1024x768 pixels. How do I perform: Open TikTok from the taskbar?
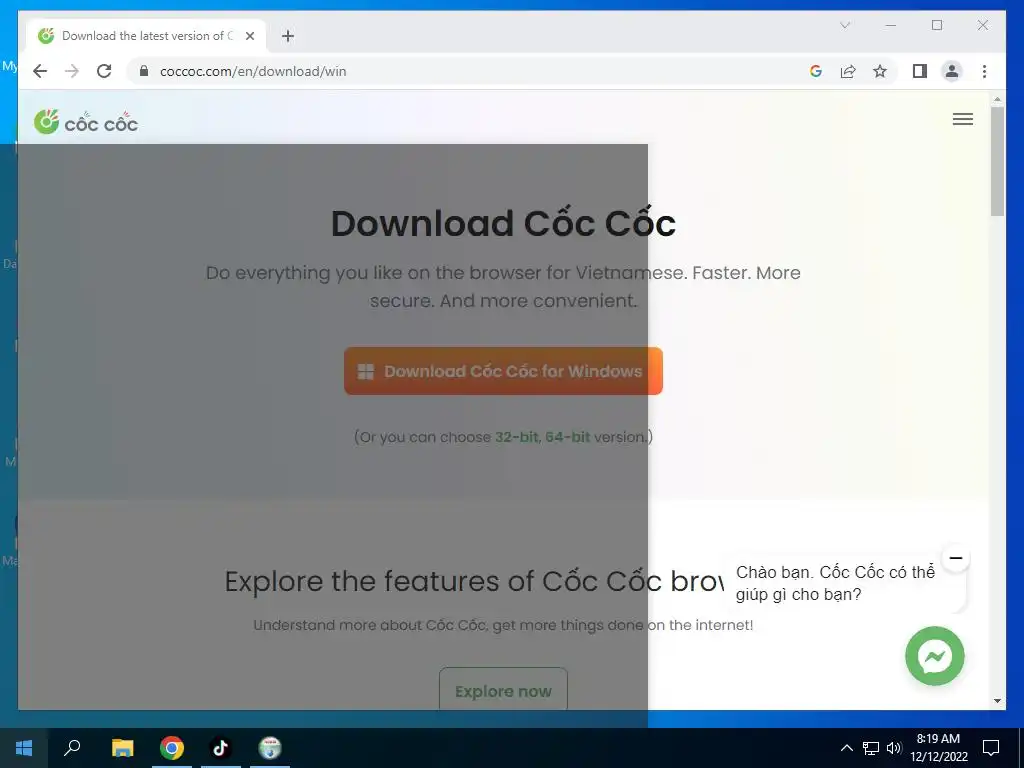pyautogui.click(x=221, y=748)
